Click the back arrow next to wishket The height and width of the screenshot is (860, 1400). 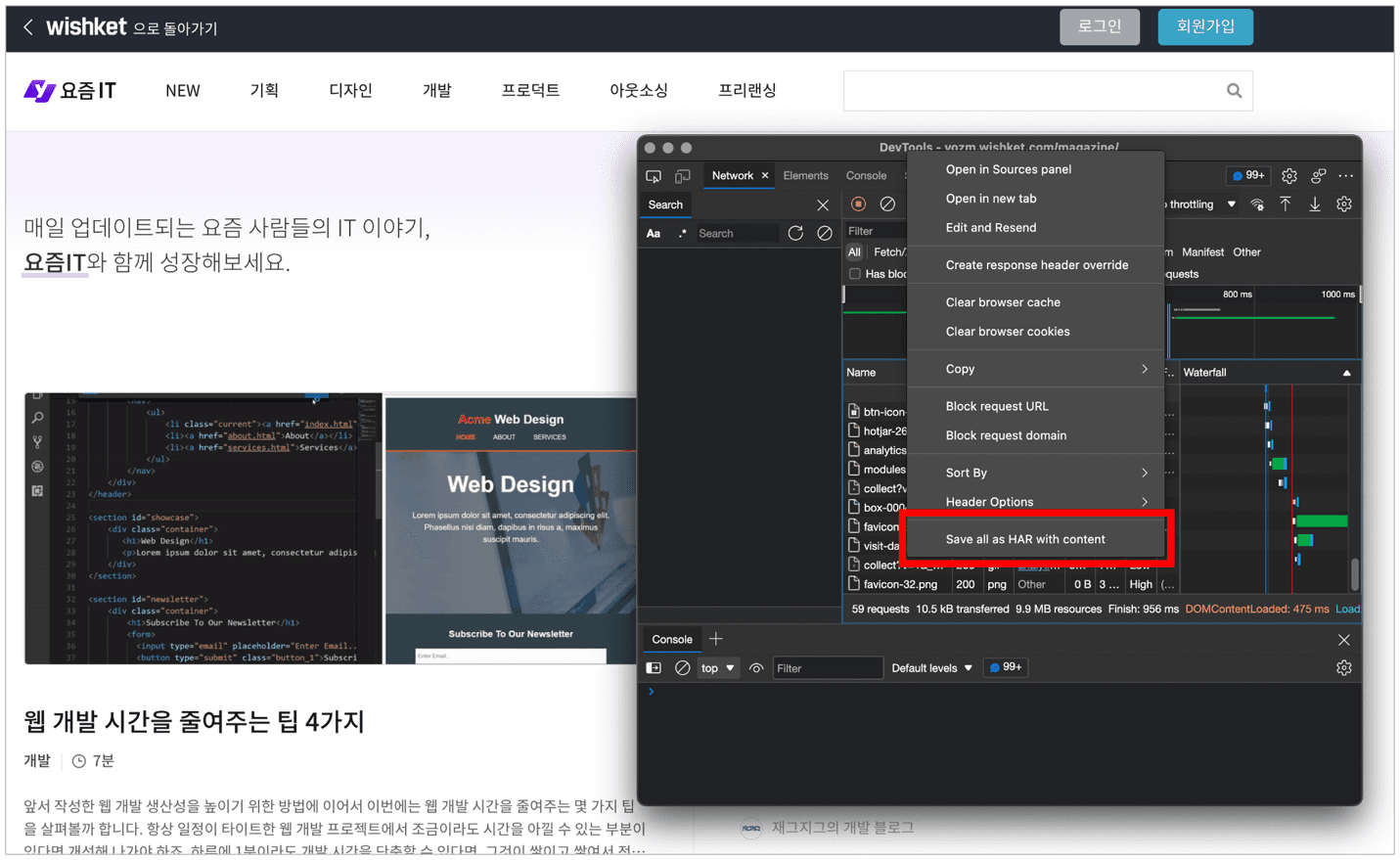click(x=28, y=27)
